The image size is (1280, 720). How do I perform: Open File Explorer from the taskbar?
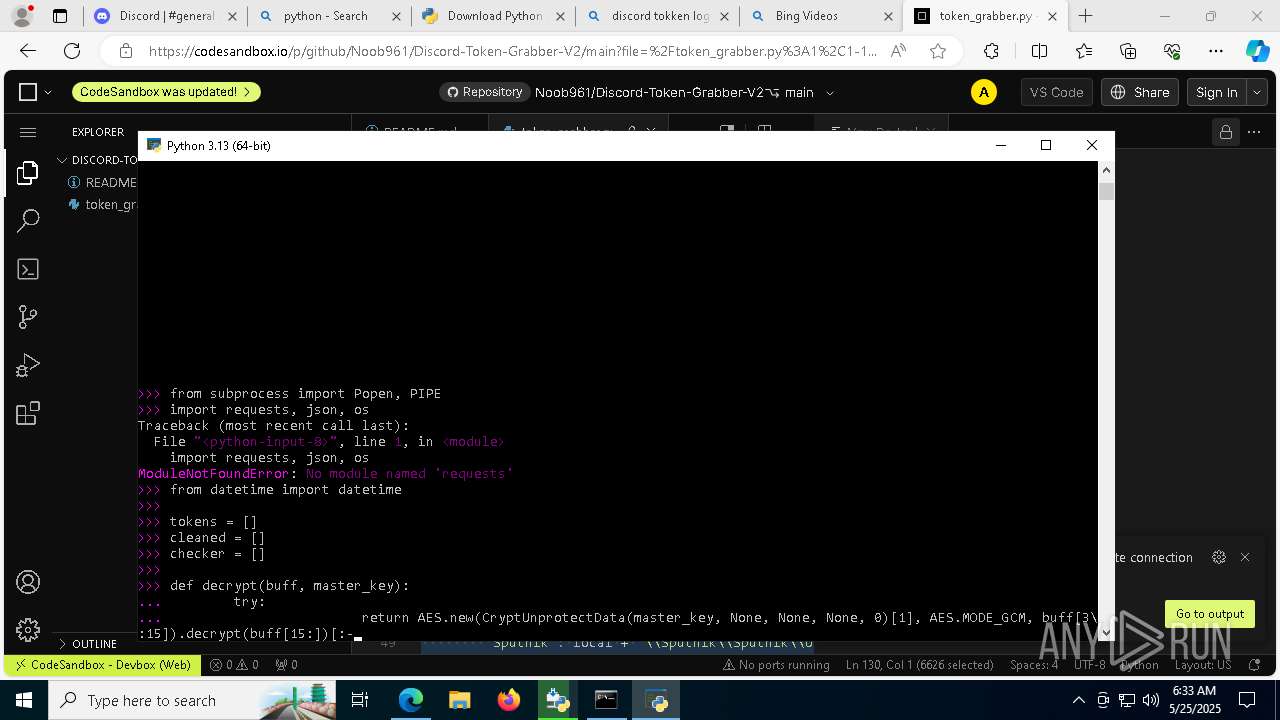click(x=460, y=700)
